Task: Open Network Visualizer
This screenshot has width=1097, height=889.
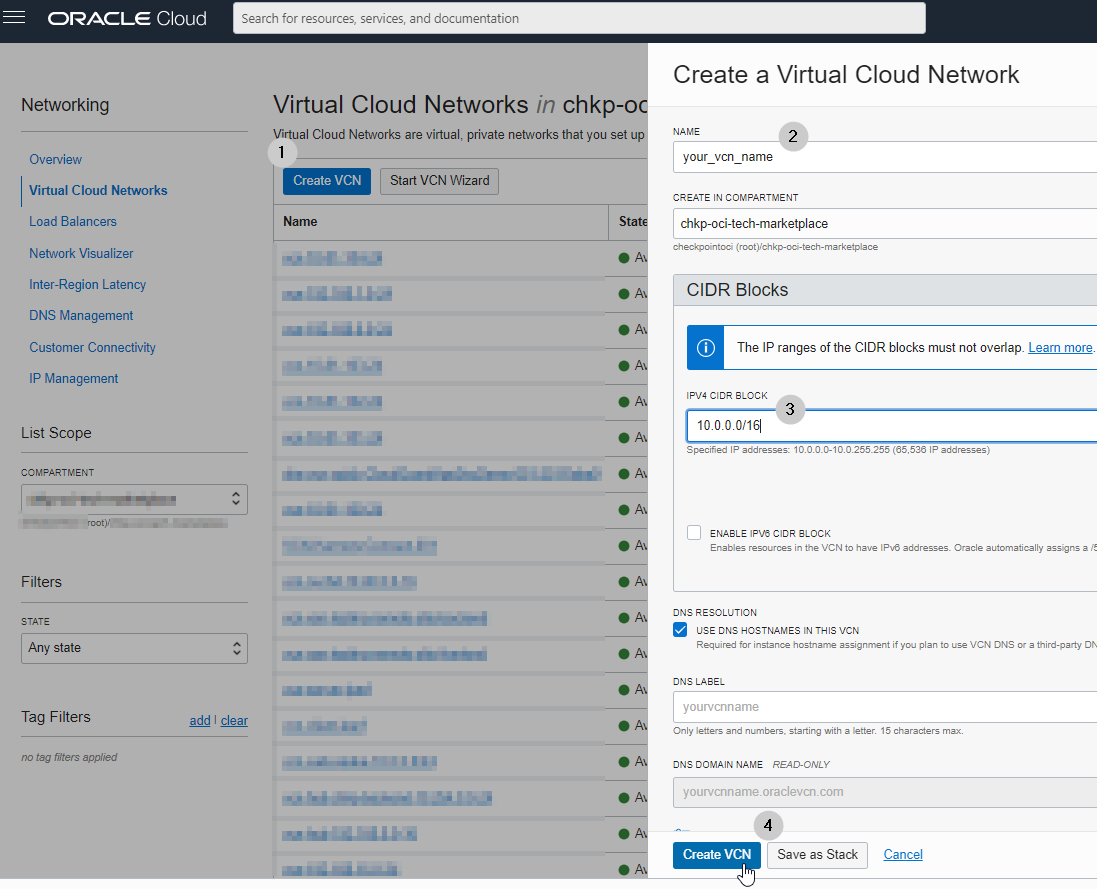Action: [81, 253]
